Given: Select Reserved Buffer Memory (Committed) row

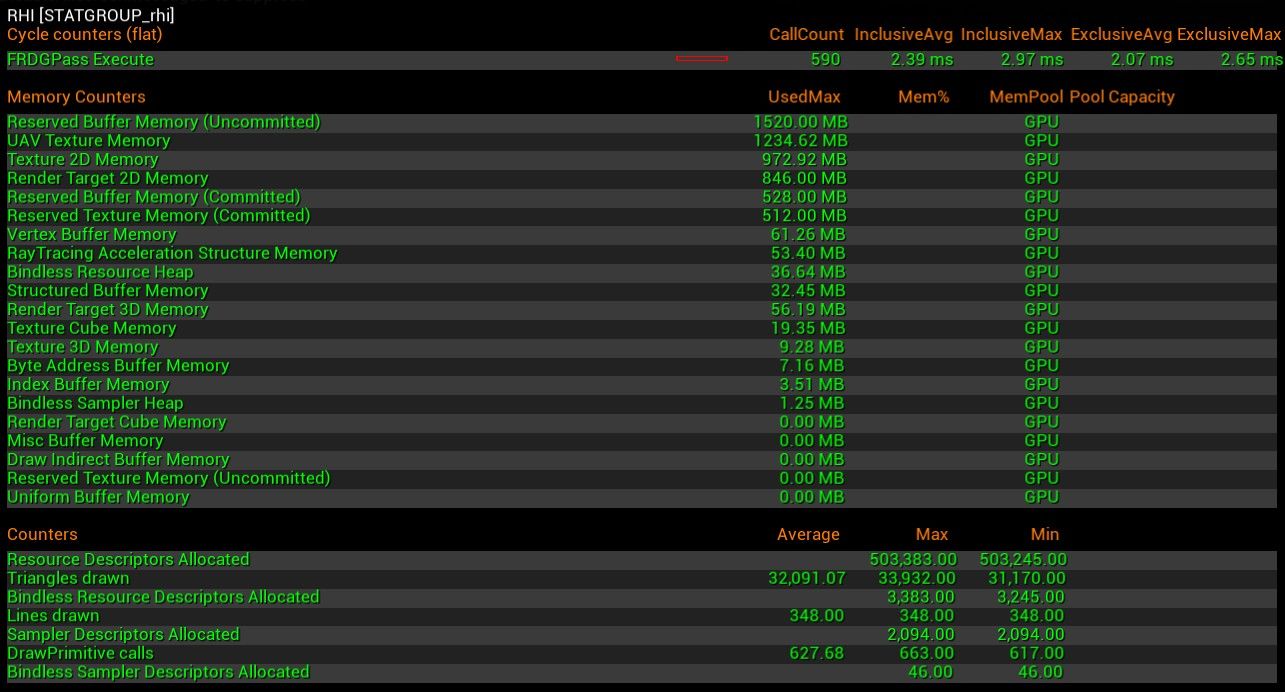Looking at the screenshot, I should coord(642,197).
